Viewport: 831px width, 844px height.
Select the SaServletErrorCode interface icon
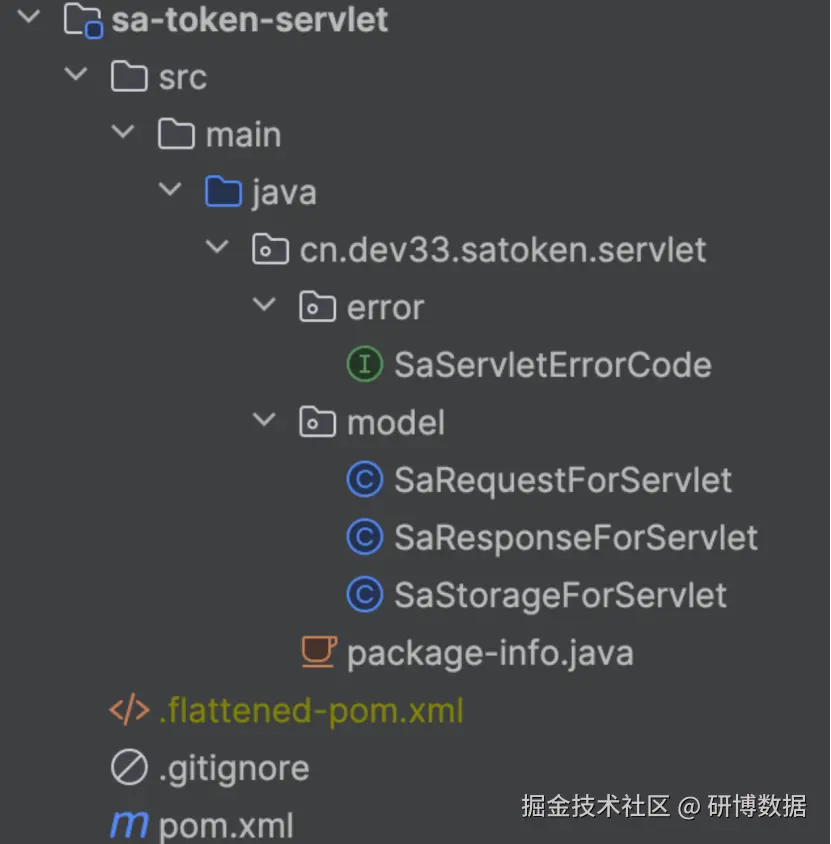[364, 364]
